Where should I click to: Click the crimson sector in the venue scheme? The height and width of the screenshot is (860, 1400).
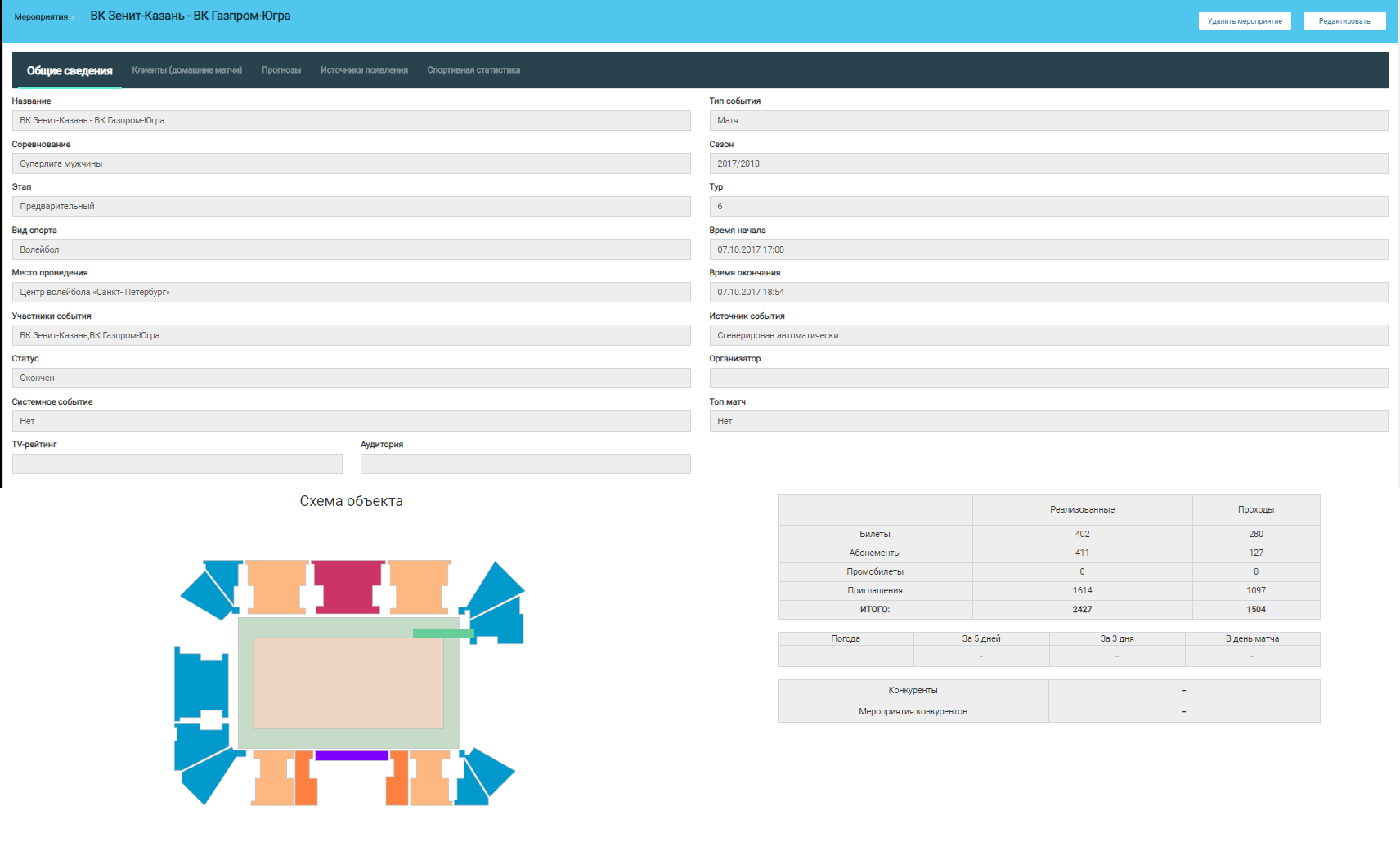click(x=348, y=585)
